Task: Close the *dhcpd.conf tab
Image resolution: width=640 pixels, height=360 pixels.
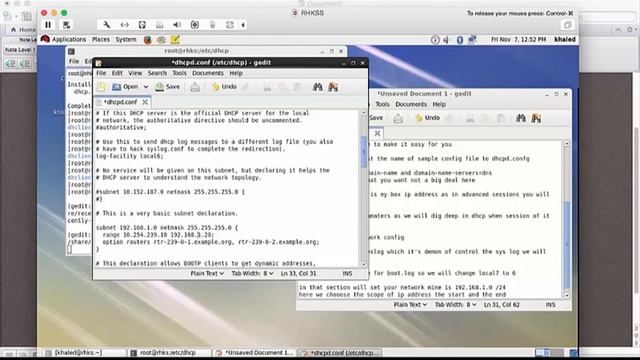Action: (x=145, y=102)
